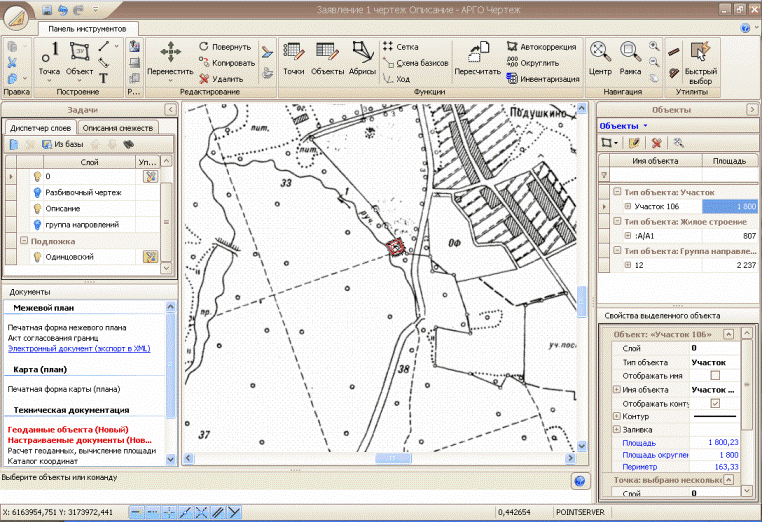Image resolution: width=762 pixels, height=522 pixels.
Task: Toggle visibility bulb of Разбивочный чертеж layer
Action: coord(37,192)
